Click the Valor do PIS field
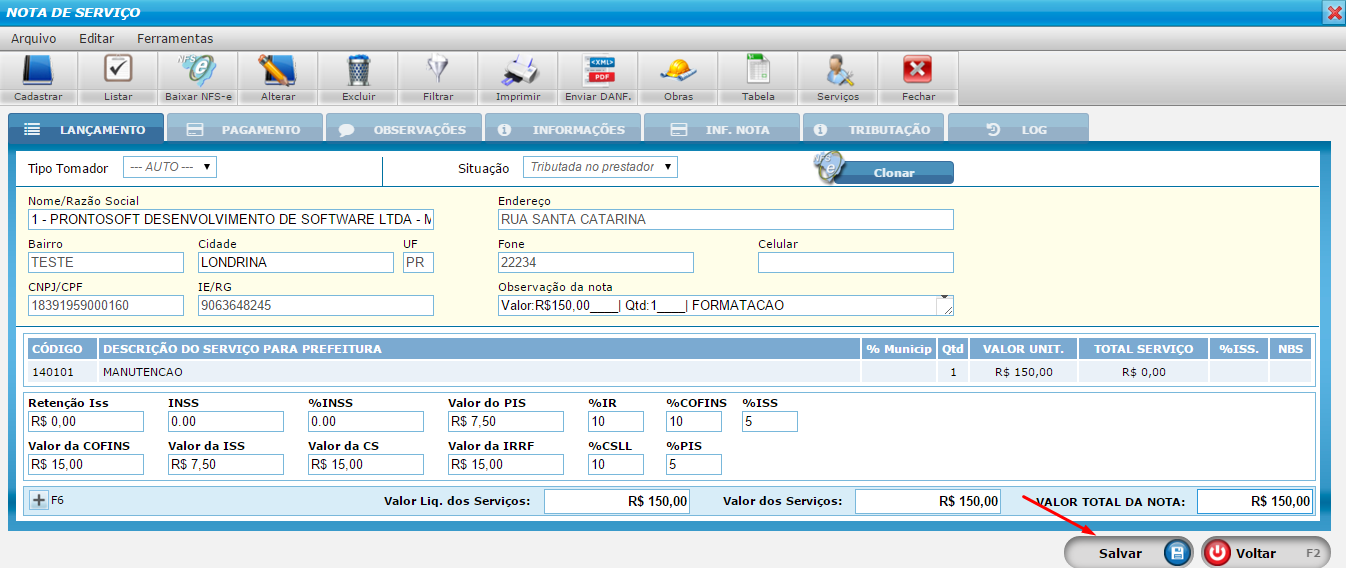 point(506,421)
